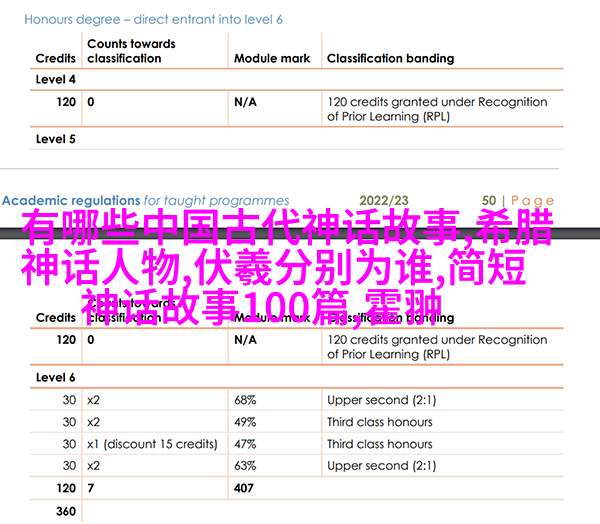600x524 pixels.
Task: Select the '63%' module mark cell
Action: [245, 466]
